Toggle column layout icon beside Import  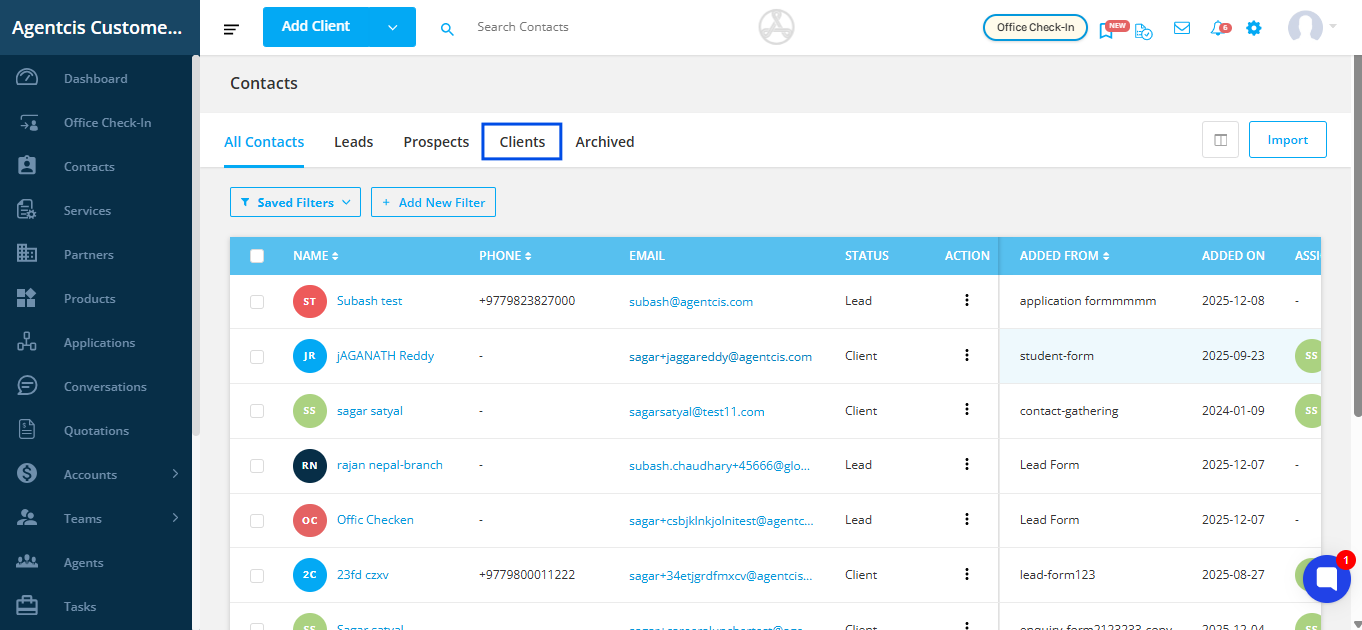[1220, 140]
